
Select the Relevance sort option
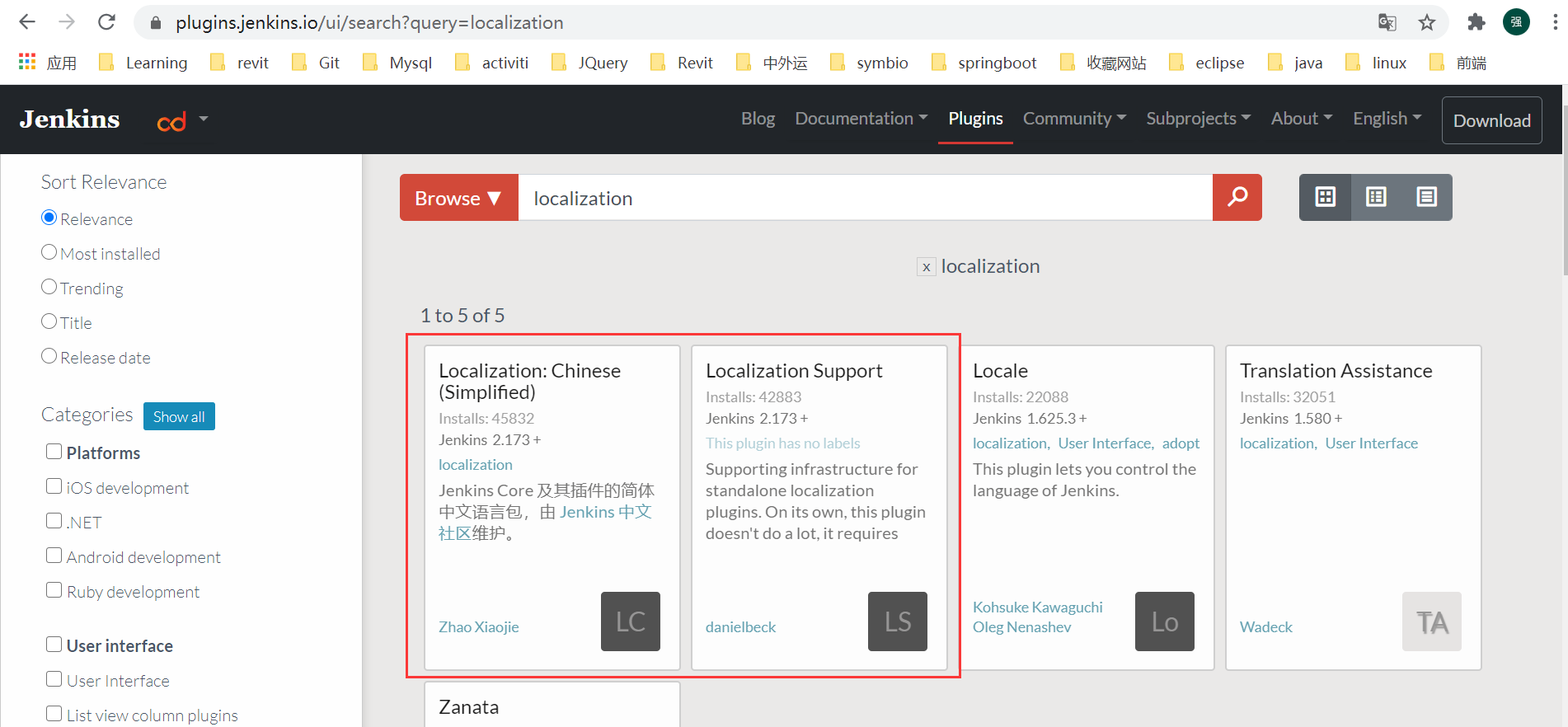tap(49, 218)
